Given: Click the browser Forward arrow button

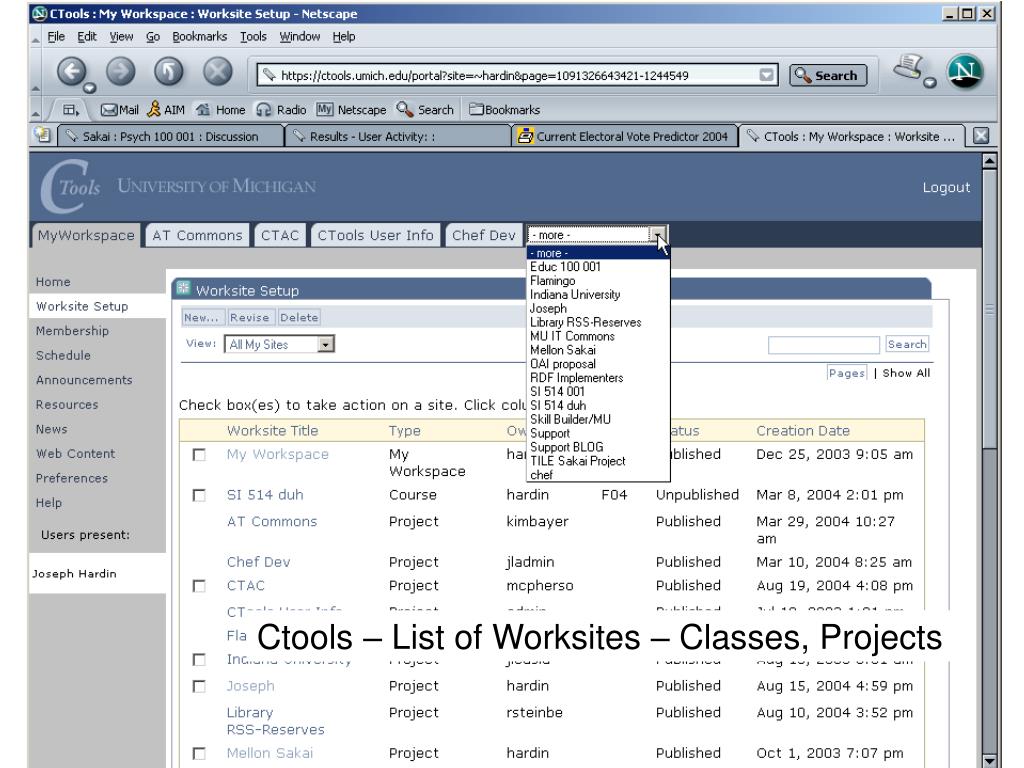Looking at the screenshot, I should point(120,71).
